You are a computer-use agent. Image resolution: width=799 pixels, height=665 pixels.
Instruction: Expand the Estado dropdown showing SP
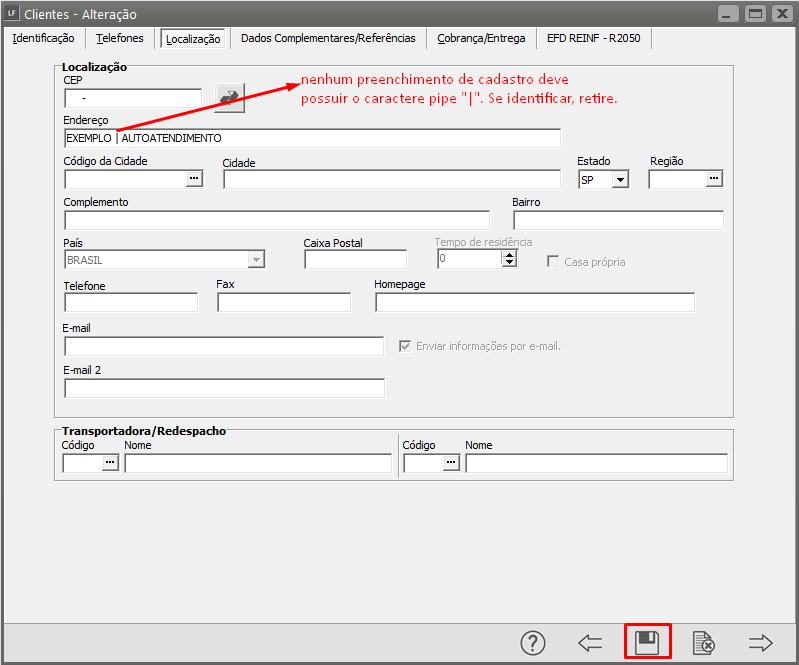(620, 180)
